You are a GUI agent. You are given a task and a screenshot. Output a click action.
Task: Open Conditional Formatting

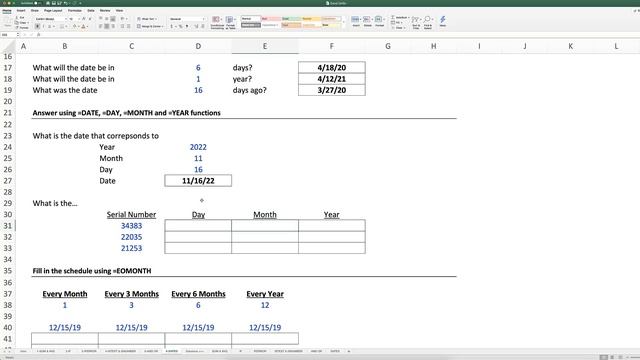[x=217, y=22]
